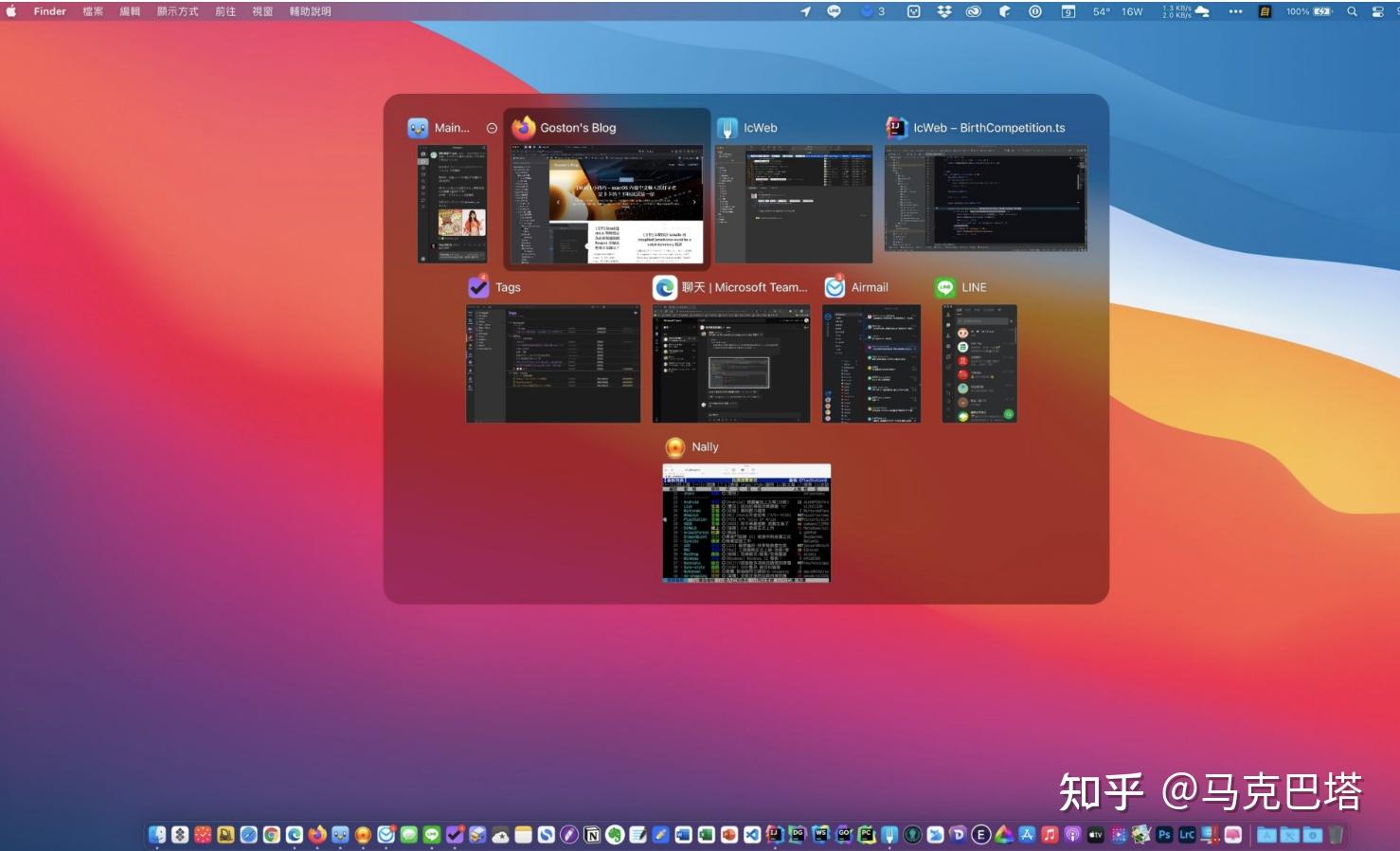
Task: Open Spotlight search in menu bar
Action: click(x=1353, y=11)
